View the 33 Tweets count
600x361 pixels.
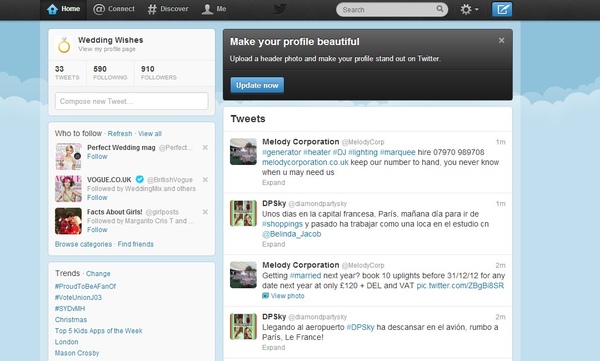pyautogui.click(x=67, y=73)
